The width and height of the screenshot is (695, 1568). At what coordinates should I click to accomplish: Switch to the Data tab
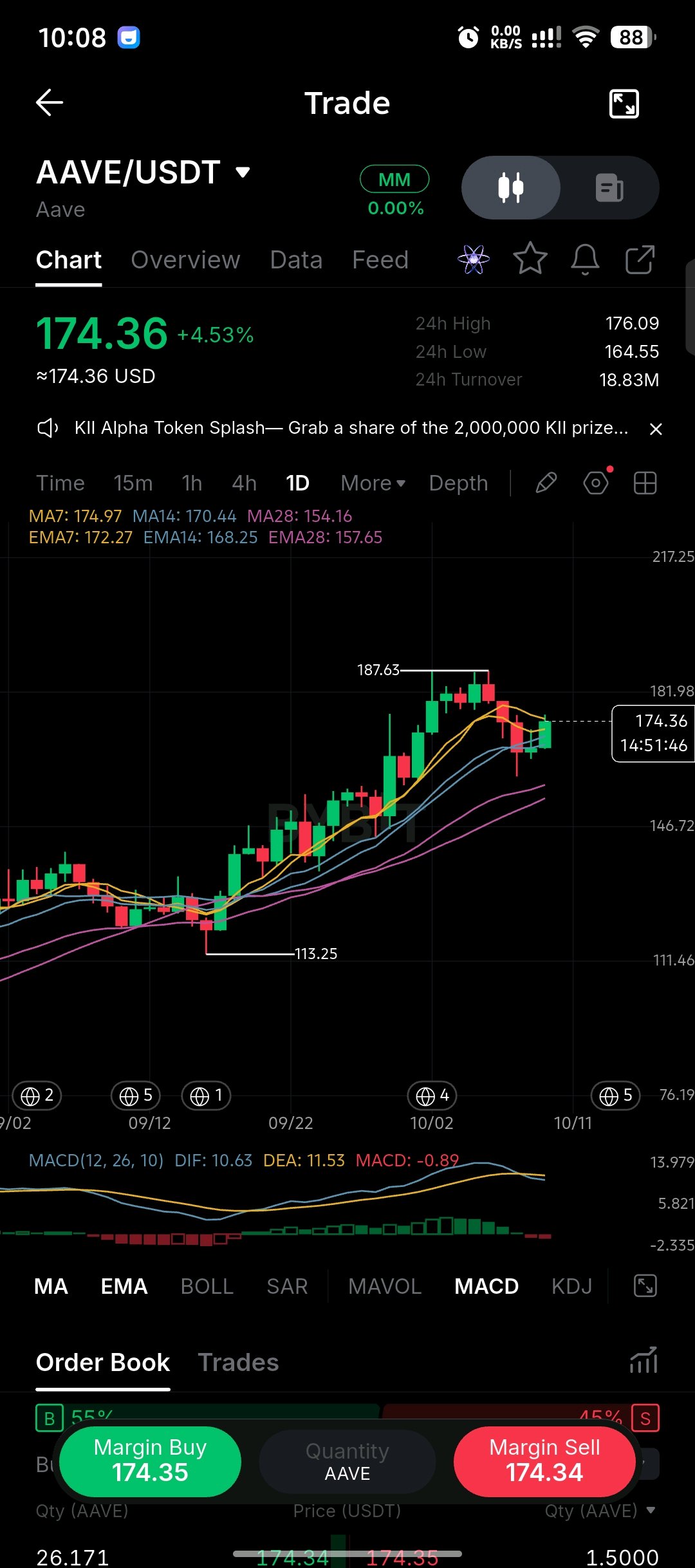296,260
